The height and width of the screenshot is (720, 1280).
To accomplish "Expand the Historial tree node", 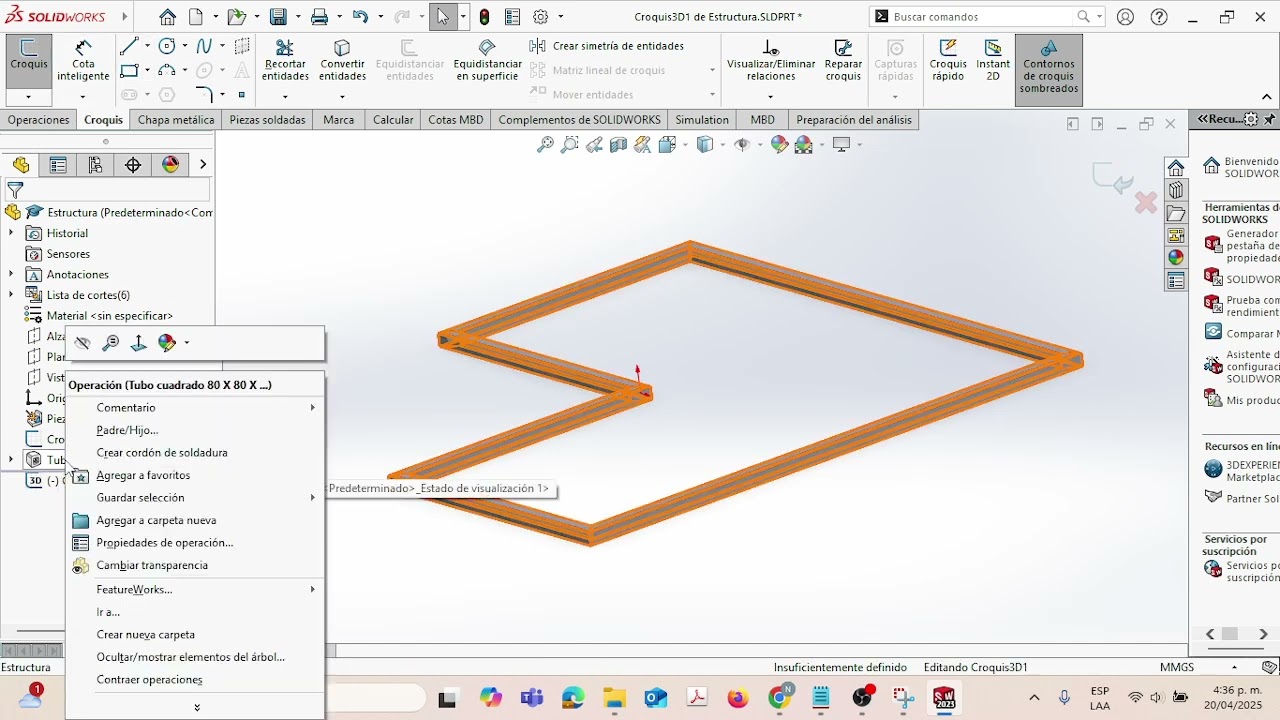I will 11,233.
